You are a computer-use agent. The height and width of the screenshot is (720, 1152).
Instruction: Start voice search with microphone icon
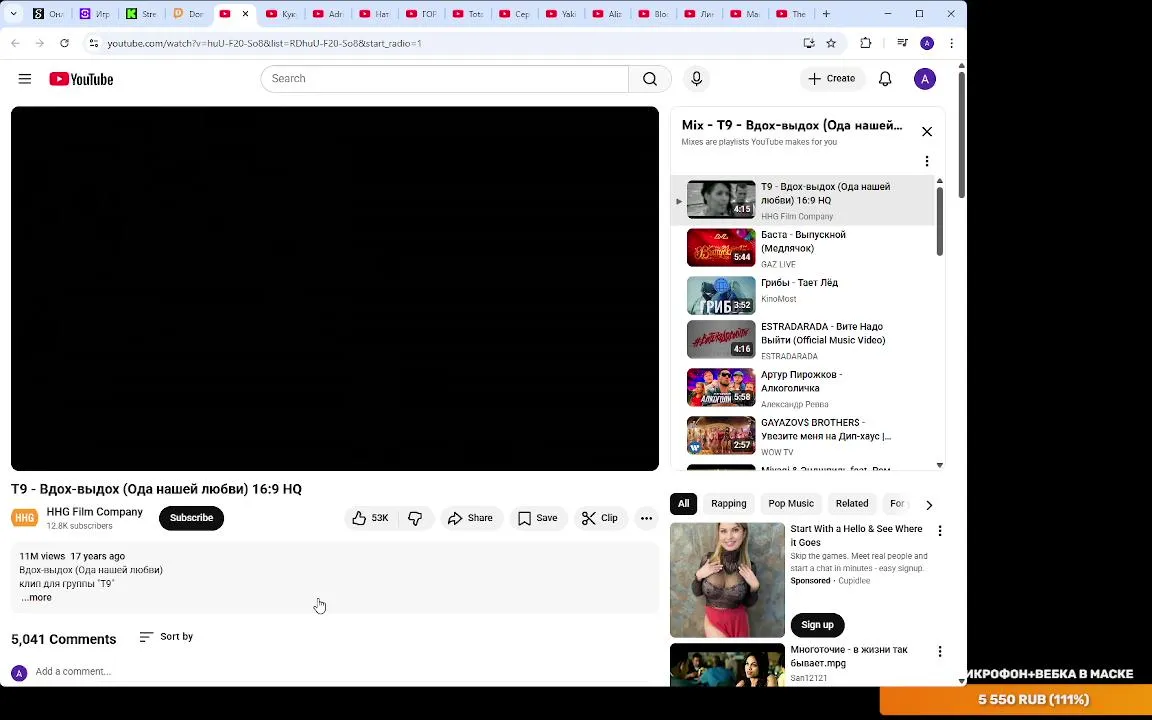[696, 79]
